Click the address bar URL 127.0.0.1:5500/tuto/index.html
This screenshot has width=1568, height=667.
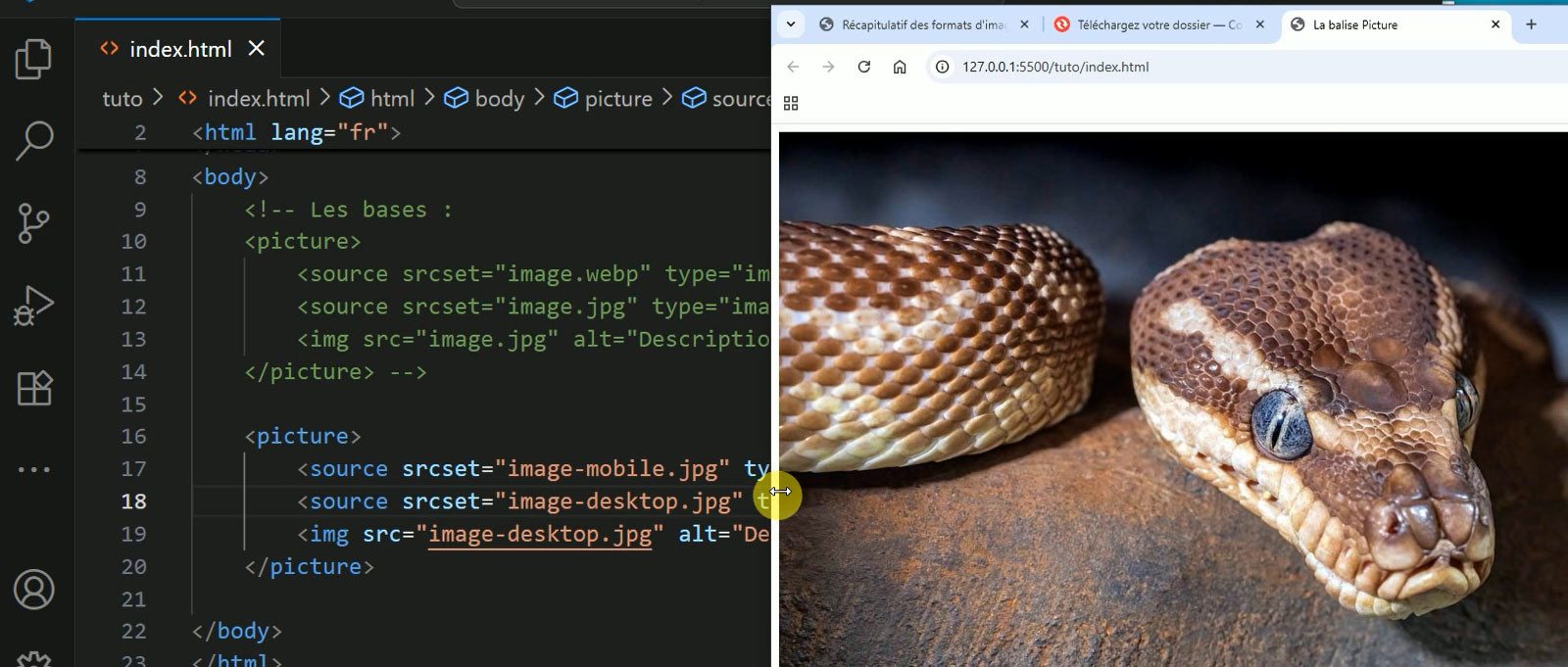pos(1055,67)
